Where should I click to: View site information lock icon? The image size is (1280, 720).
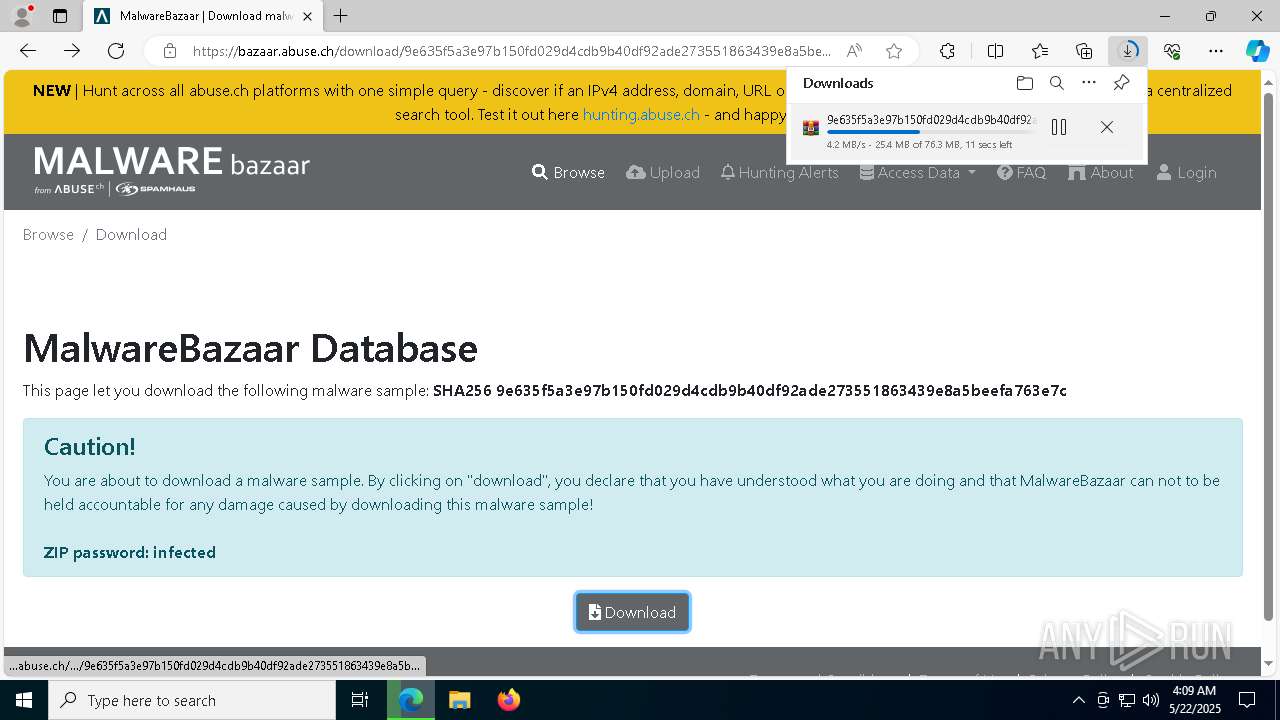[170, 51]
